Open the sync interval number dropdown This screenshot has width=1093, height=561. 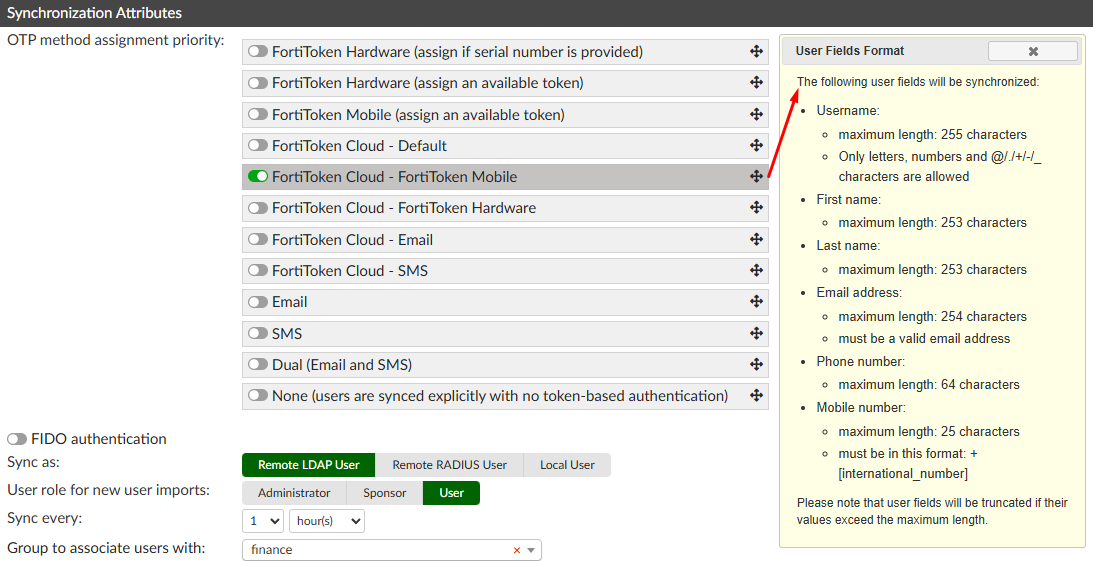(263, 521)
